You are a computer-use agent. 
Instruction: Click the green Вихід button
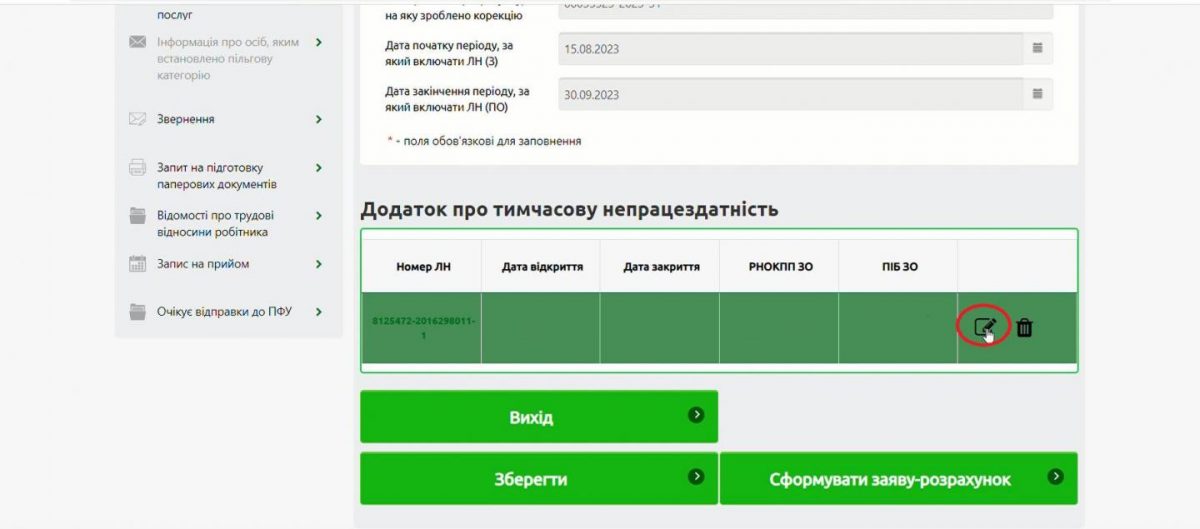click(x=539, y=416)
